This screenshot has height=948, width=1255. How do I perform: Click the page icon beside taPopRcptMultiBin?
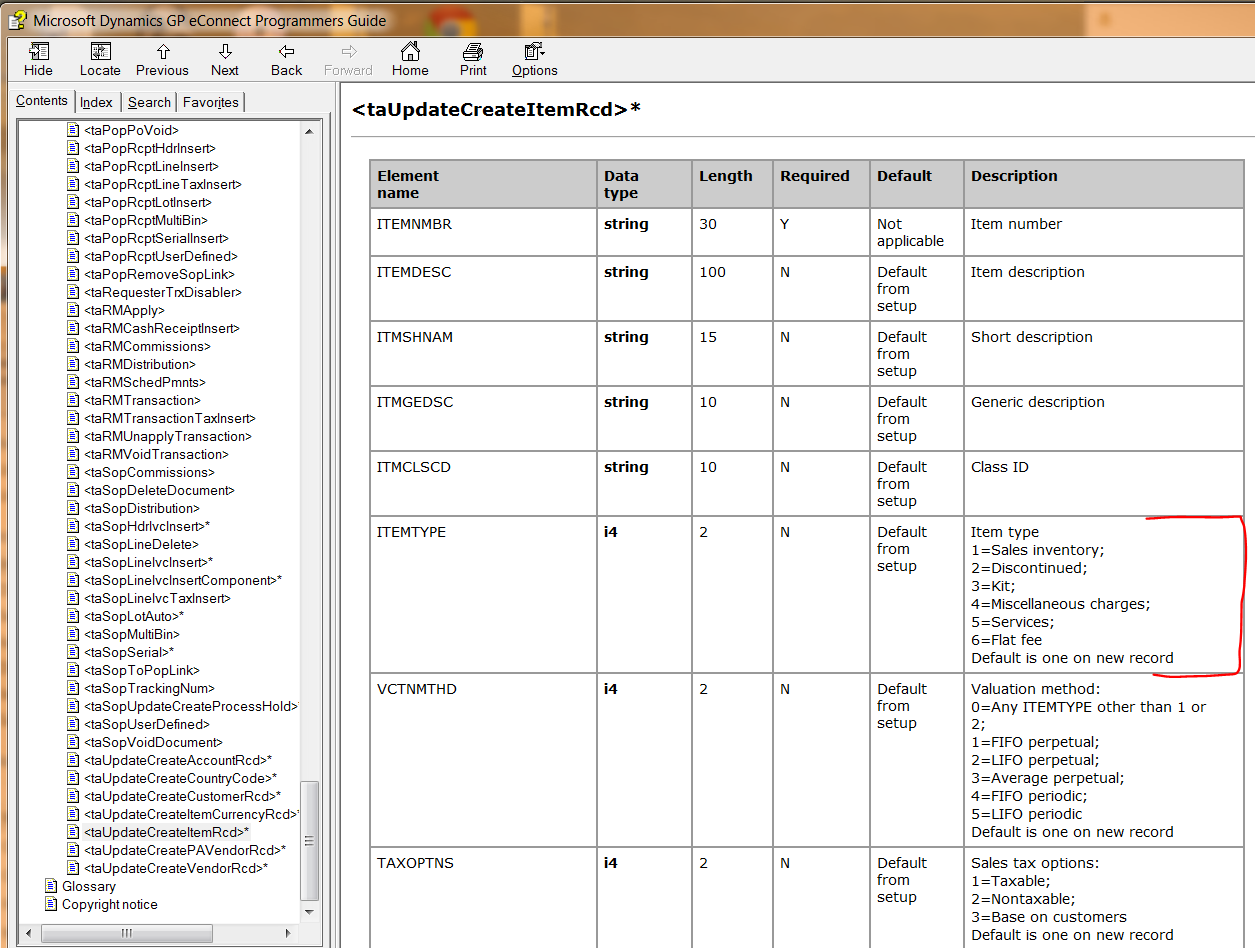point(72,220)
